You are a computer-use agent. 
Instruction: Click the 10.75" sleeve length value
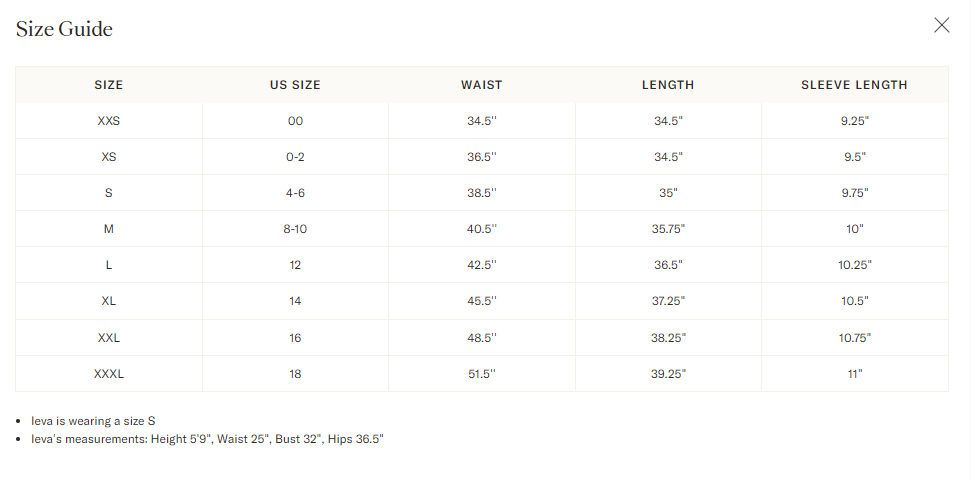click(x=855, y=338)
